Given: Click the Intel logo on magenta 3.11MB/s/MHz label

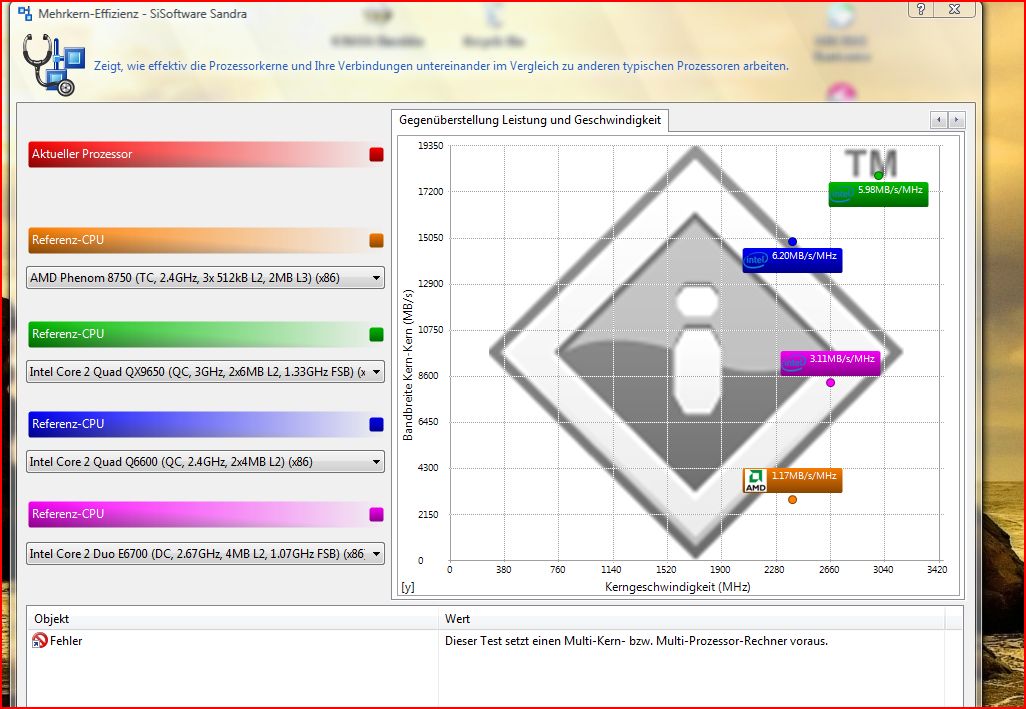Looking at the screenshot, I should pyautogui.click(x=793, y=363).
